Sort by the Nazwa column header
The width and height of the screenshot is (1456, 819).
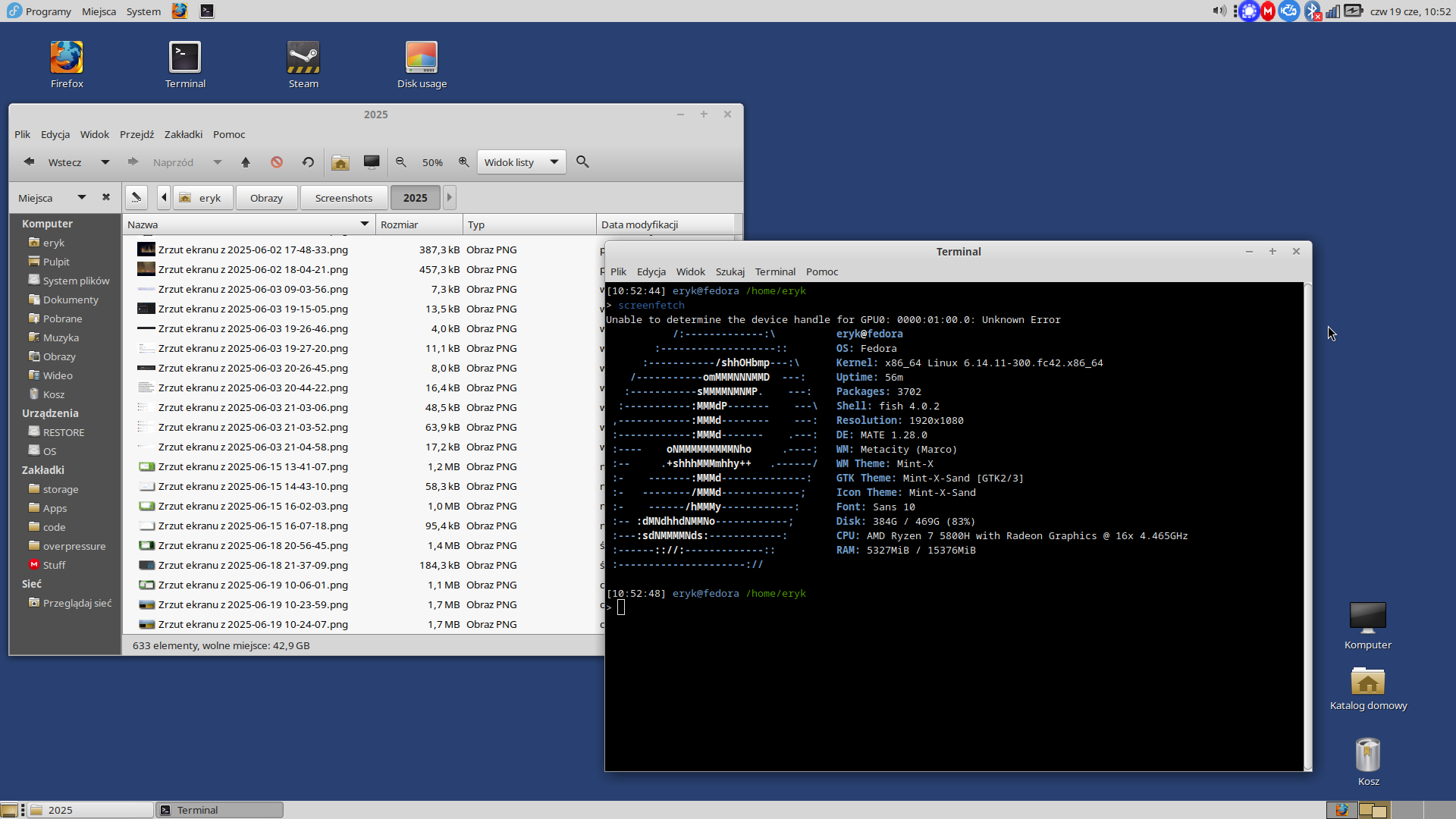249,224
